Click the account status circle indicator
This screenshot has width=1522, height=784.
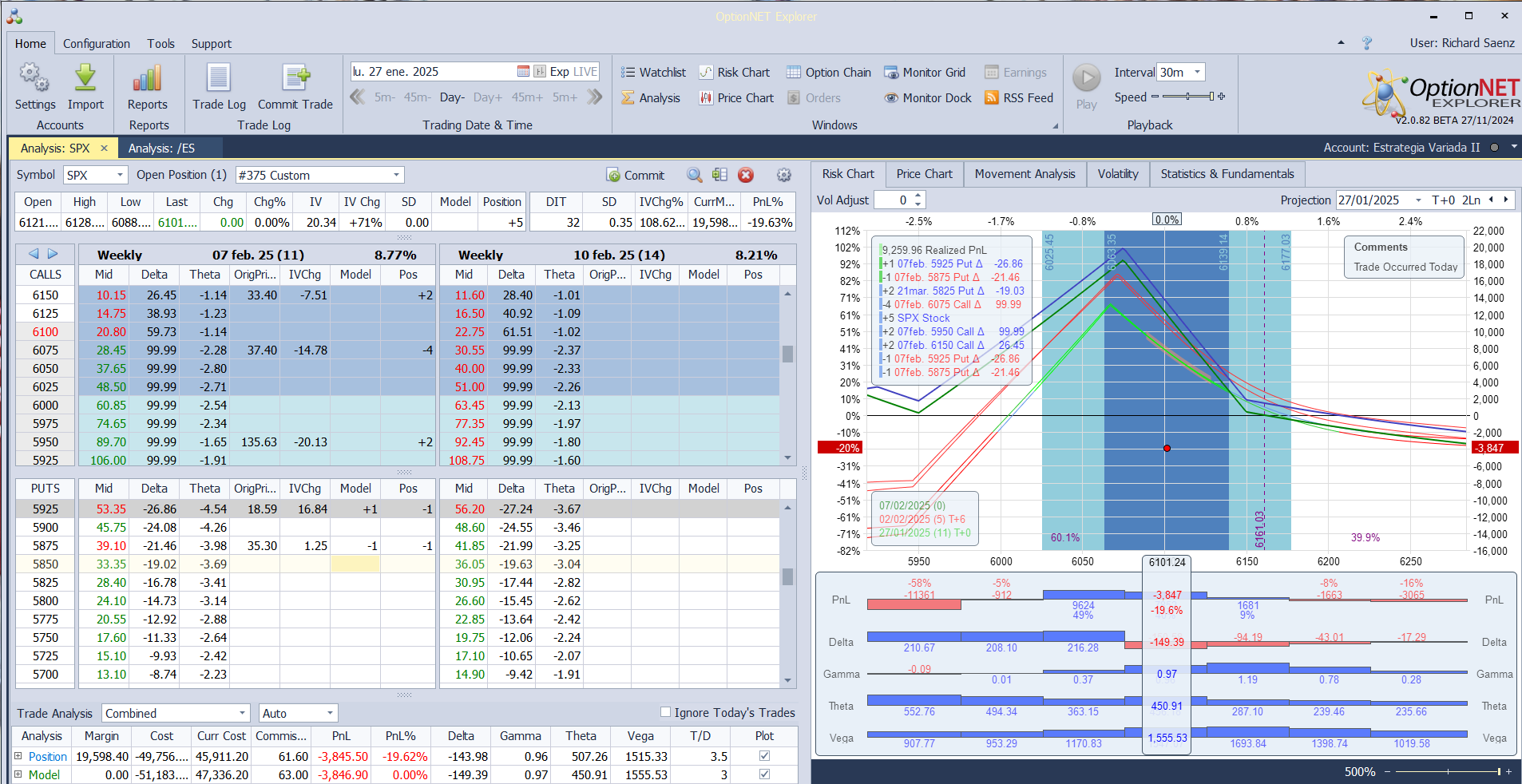tap(1494, 148)
